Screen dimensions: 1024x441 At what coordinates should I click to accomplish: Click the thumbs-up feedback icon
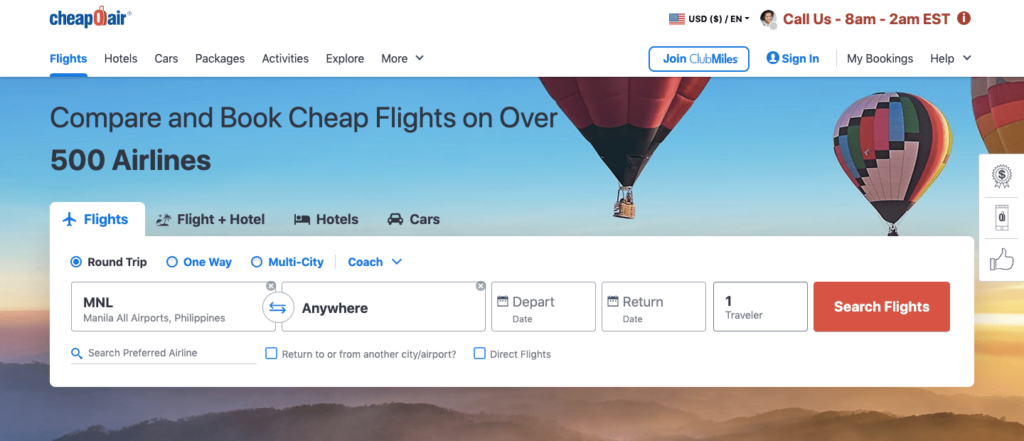coord(1001,260)
